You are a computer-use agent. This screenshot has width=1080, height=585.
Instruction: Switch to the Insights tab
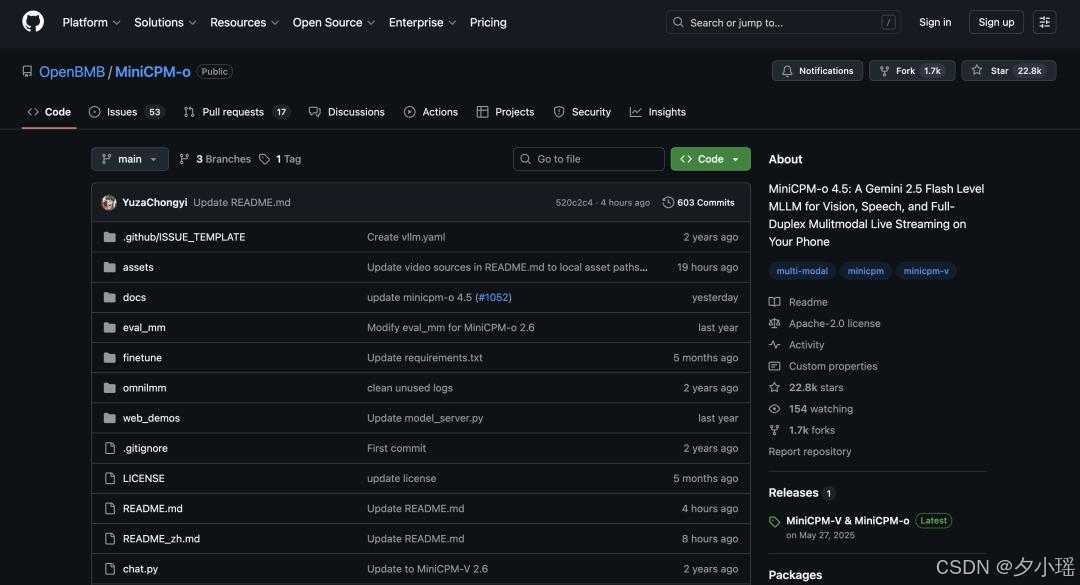(658, 112)
